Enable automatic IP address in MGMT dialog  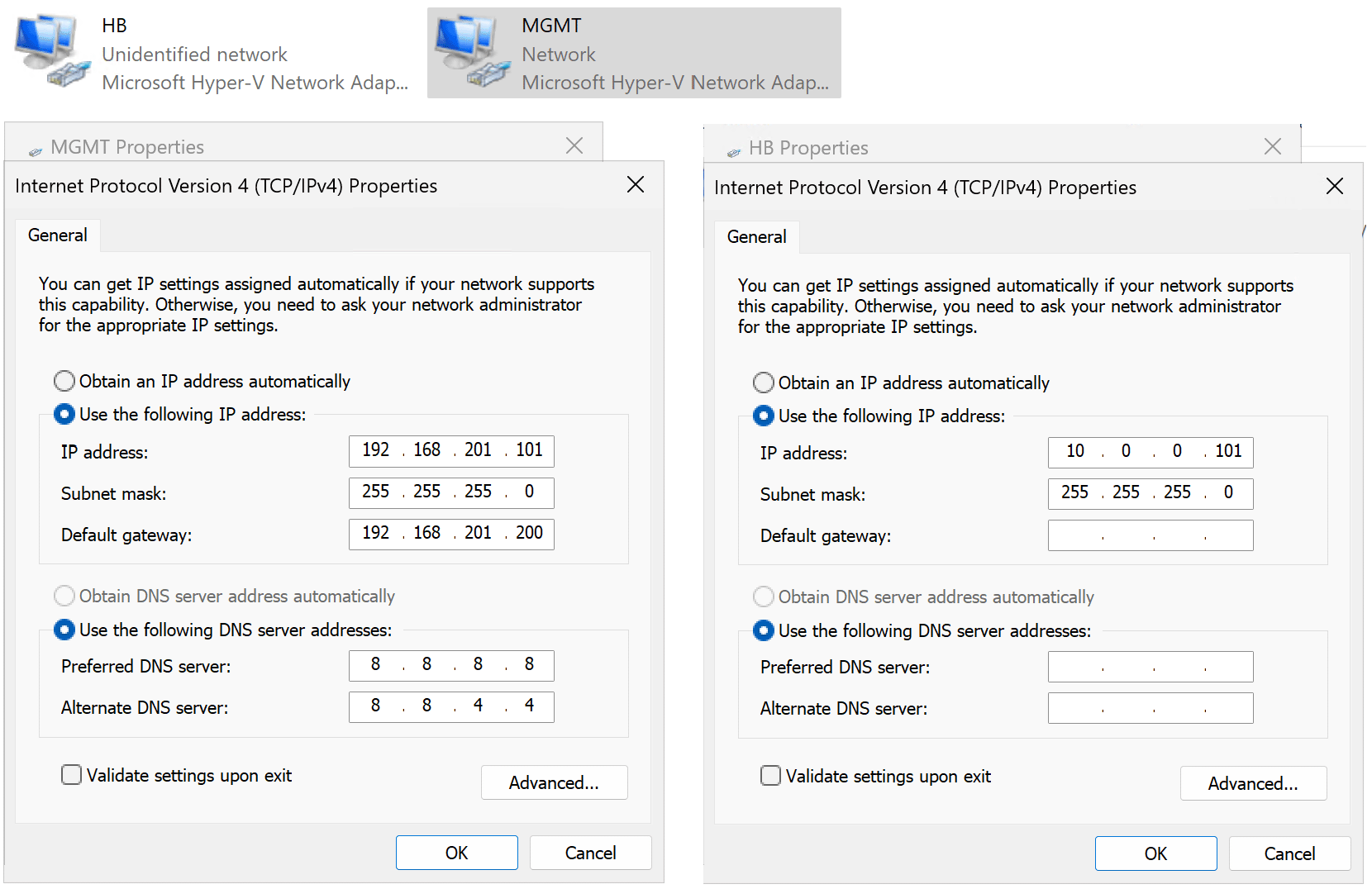[x=64, y=381]
